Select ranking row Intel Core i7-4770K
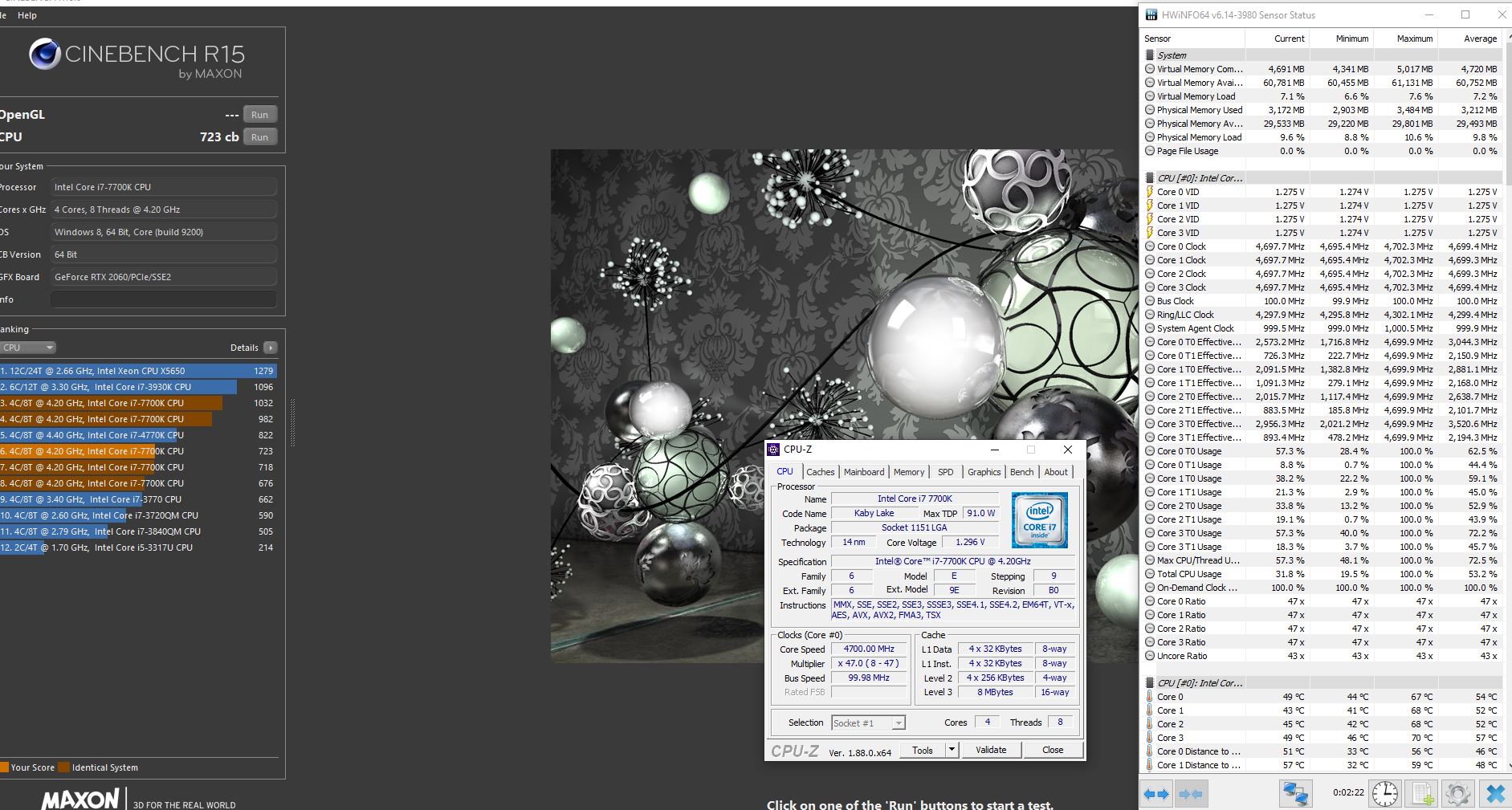The width and height of the screenshot is (1512, 810). [x=138, y=435]
